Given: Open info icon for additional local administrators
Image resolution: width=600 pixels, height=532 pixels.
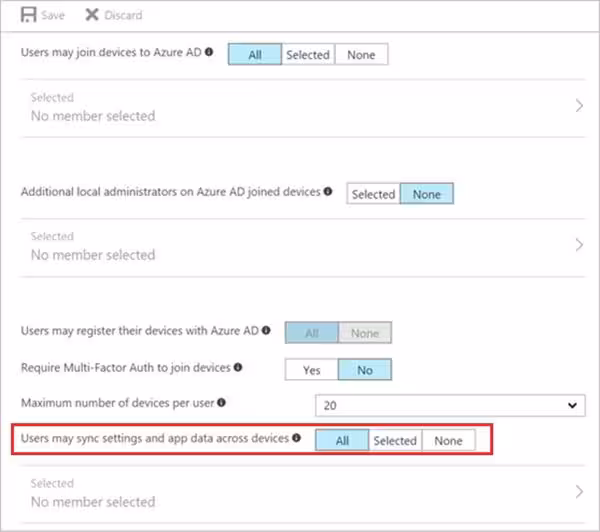Looking at the screenshot, I should tap(328, 191).
